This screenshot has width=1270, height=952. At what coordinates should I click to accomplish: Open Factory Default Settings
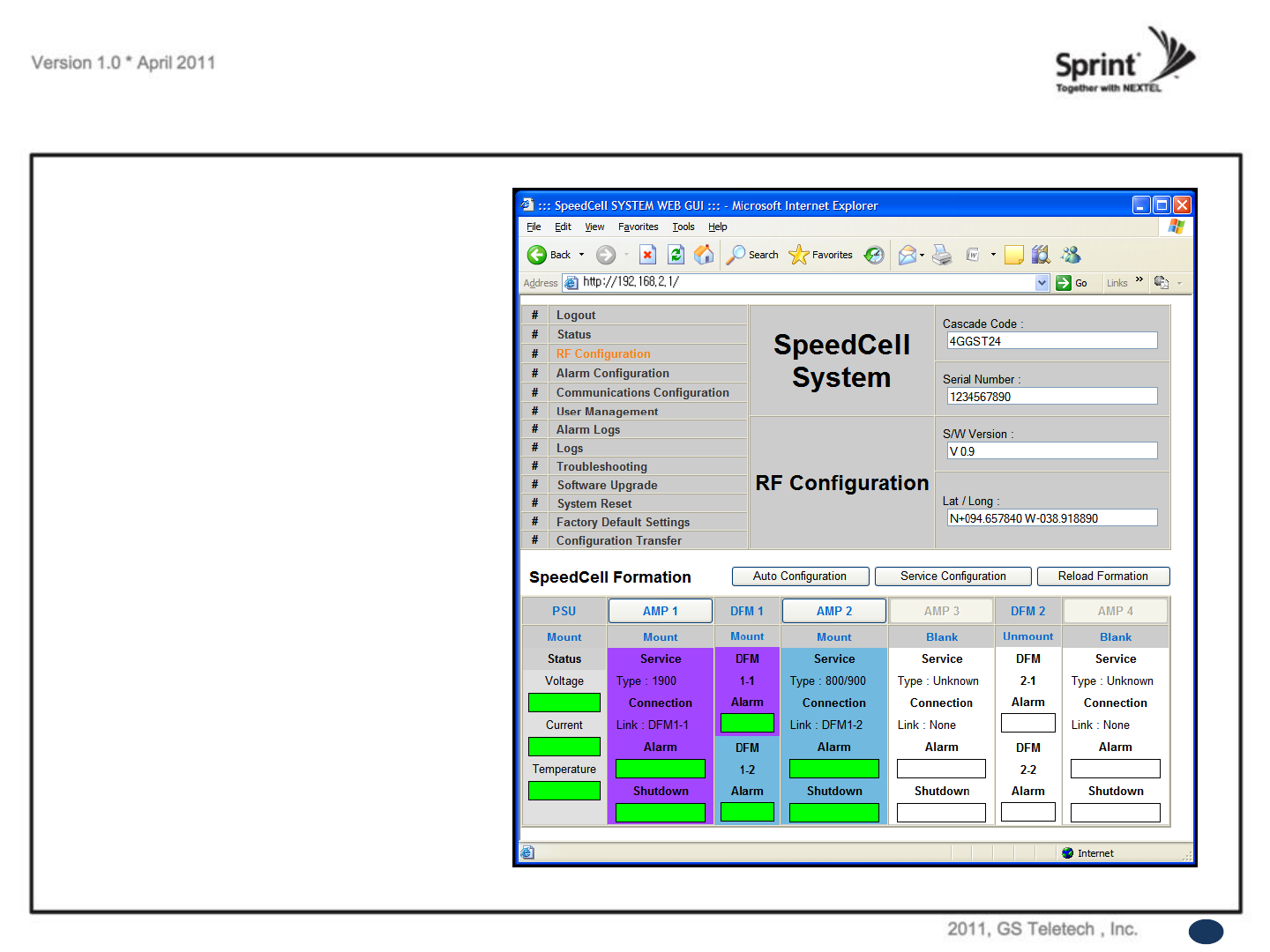624,523
